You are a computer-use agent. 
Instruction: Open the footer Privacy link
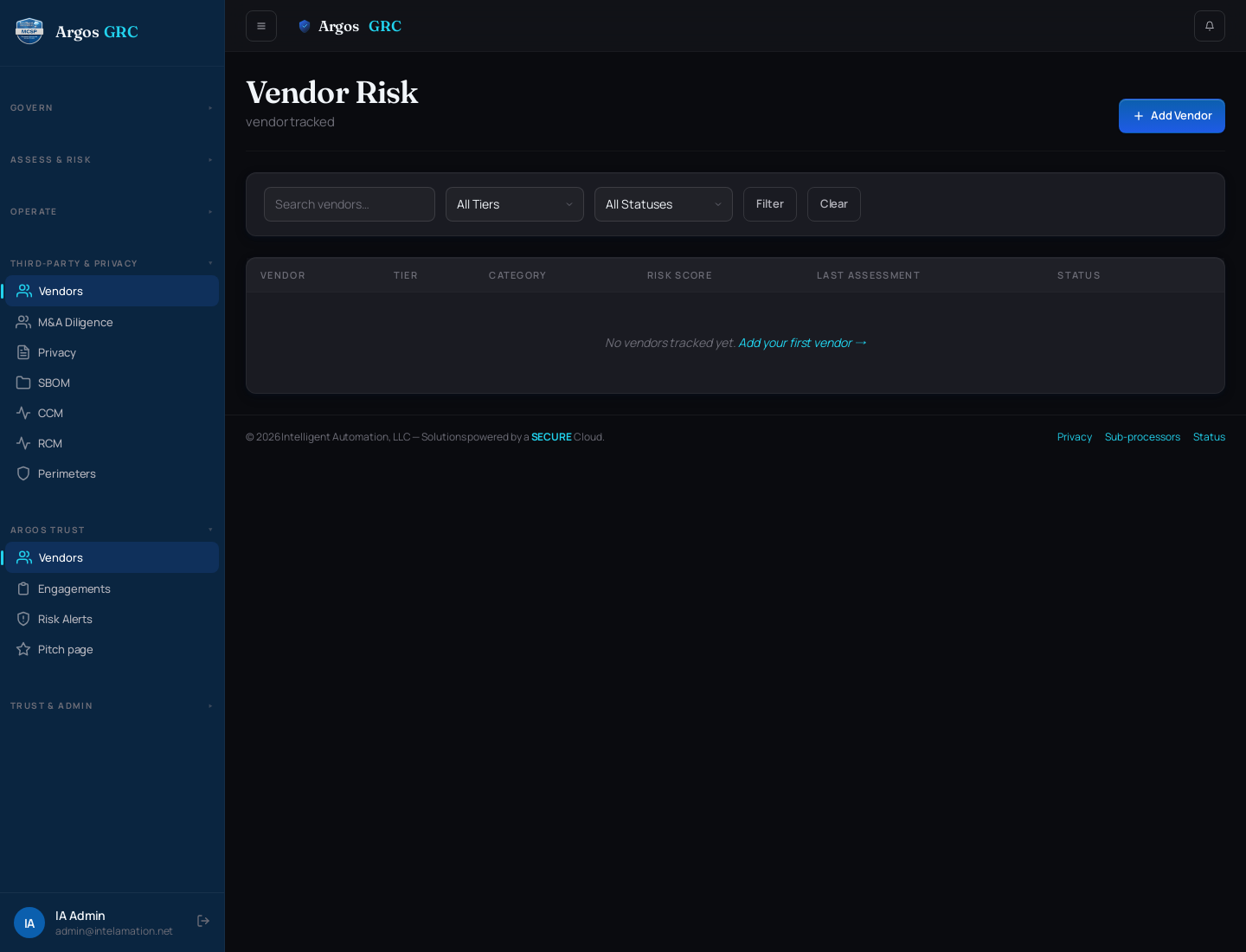[1075, 437]
